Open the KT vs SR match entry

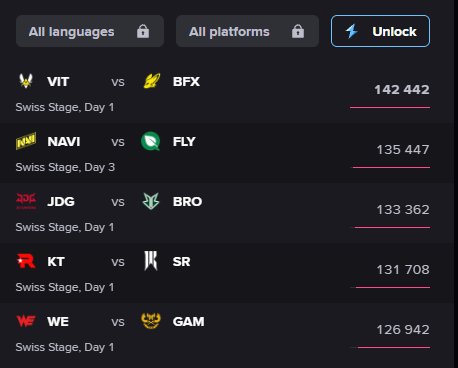pos(227,273)
